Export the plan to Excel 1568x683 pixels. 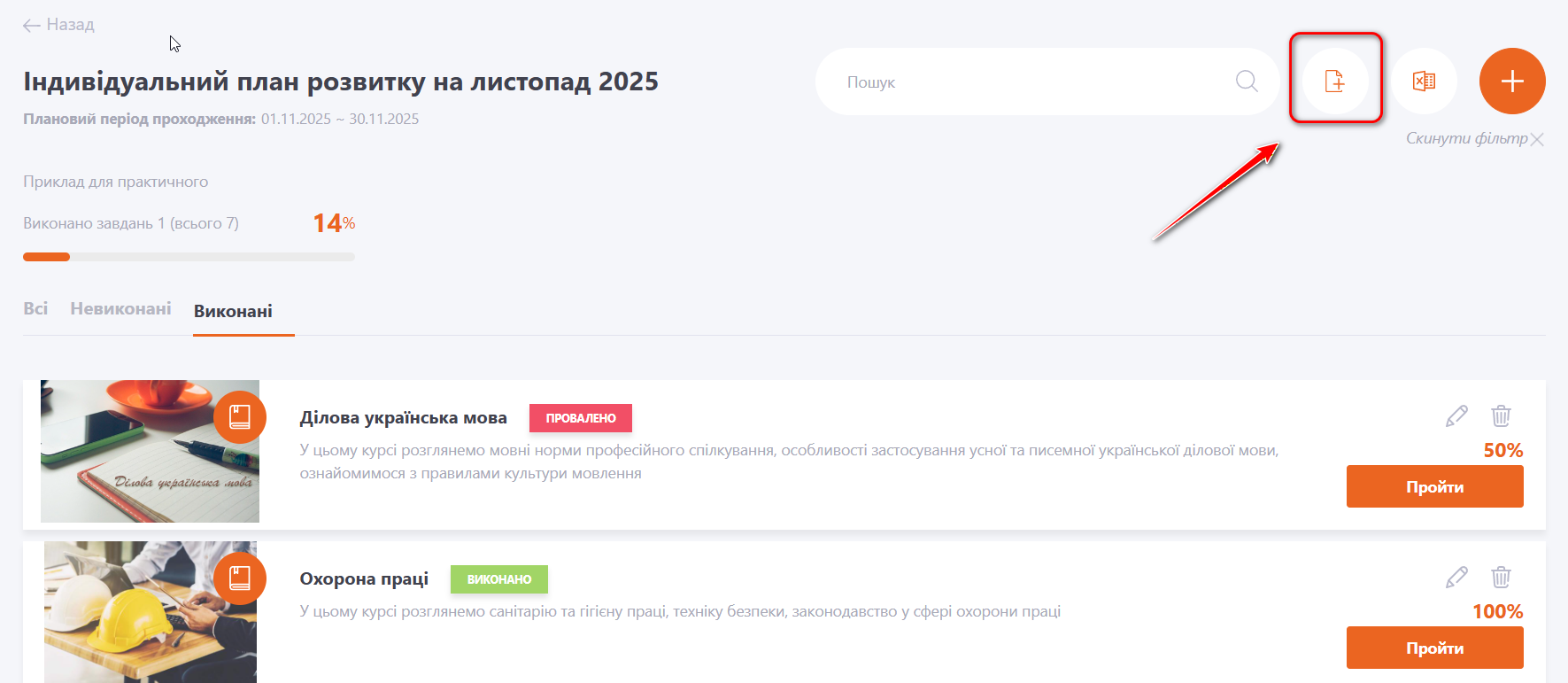point(1424,81)
